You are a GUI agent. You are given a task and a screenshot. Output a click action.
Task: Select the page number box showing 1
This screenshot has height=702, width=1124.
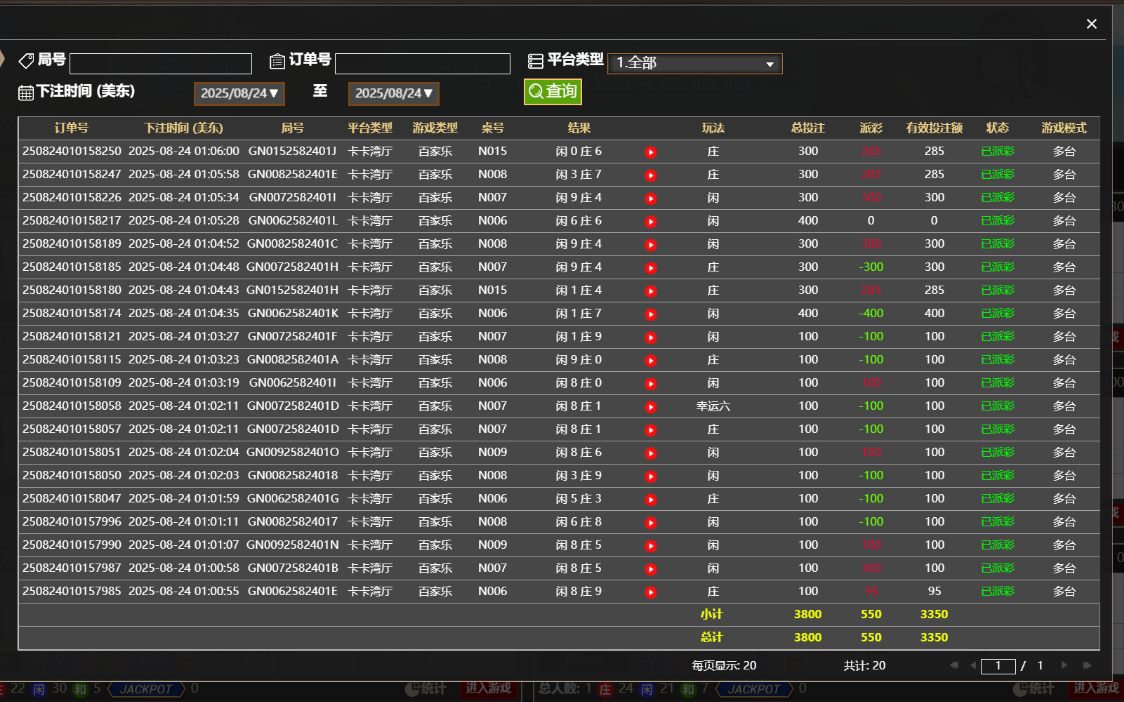998,666
